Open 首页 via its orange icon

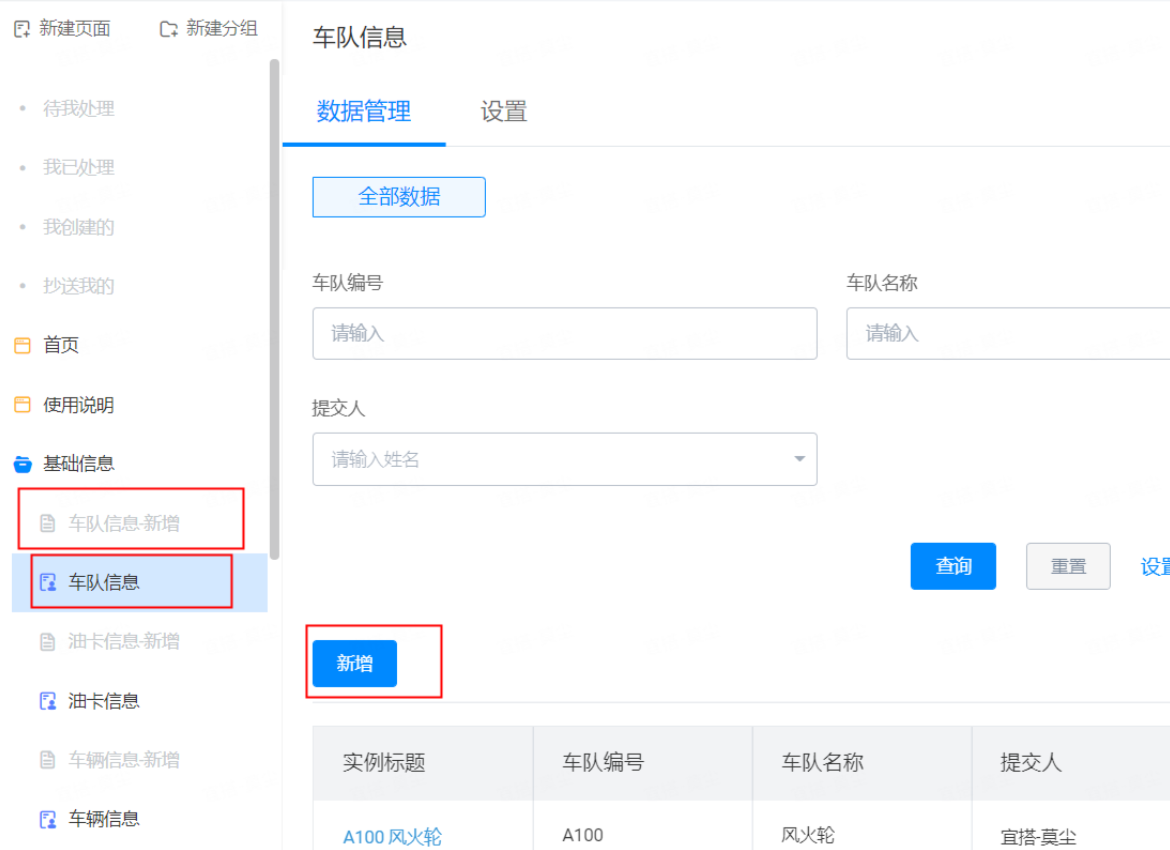pyautogui.click(x=22, y=345)
